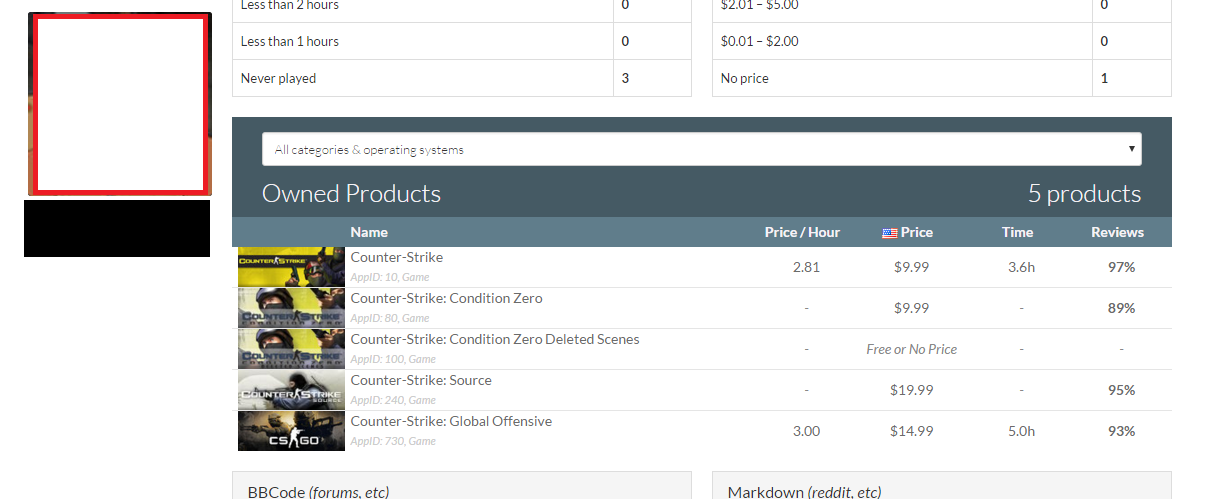Click the 89% review score
Screen dimensions: 1223x499
tap(1121, 308)
